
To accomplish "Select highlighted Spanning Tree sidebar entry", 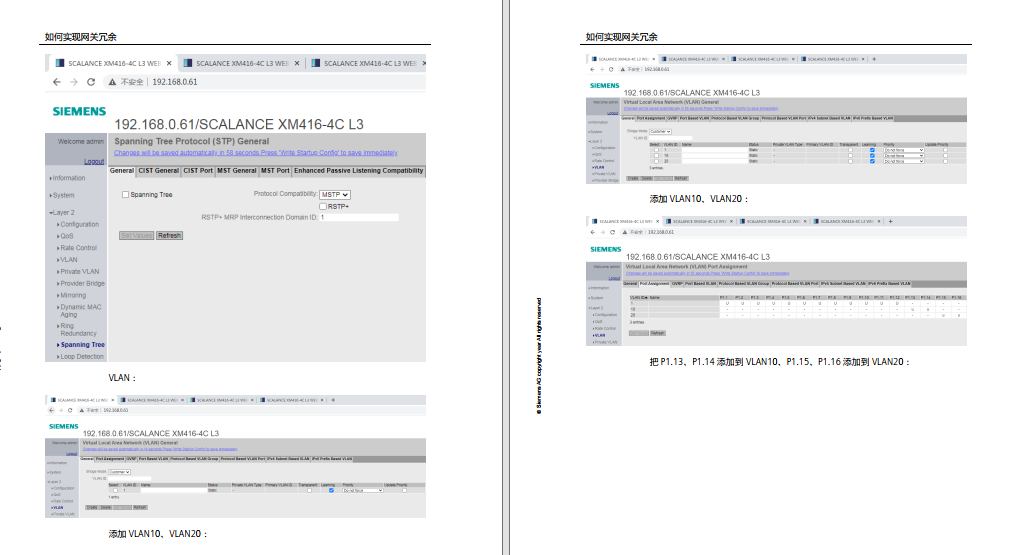I will click(x=82, y=345).
